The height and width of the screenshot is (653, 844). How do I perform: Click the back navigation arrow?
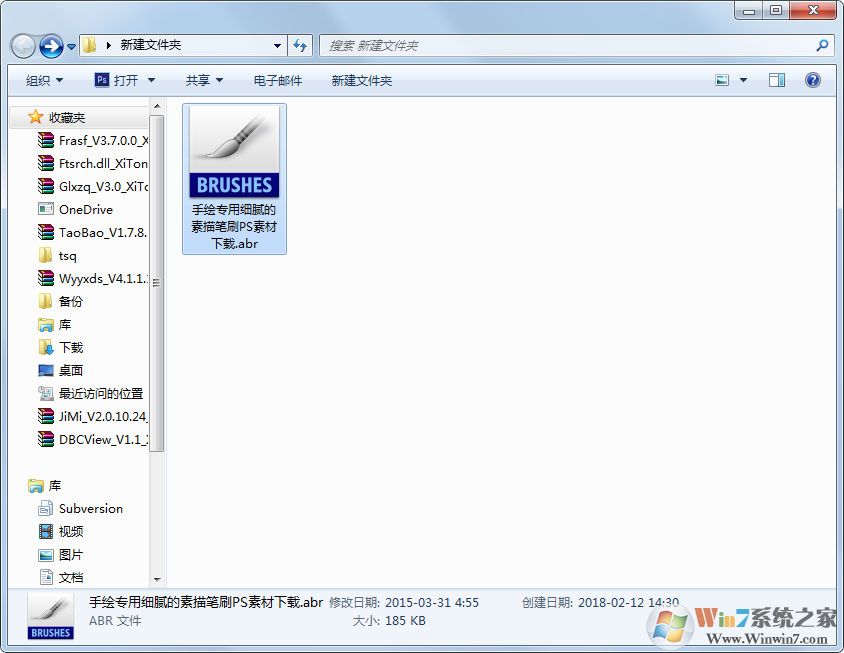click(22, 45)
